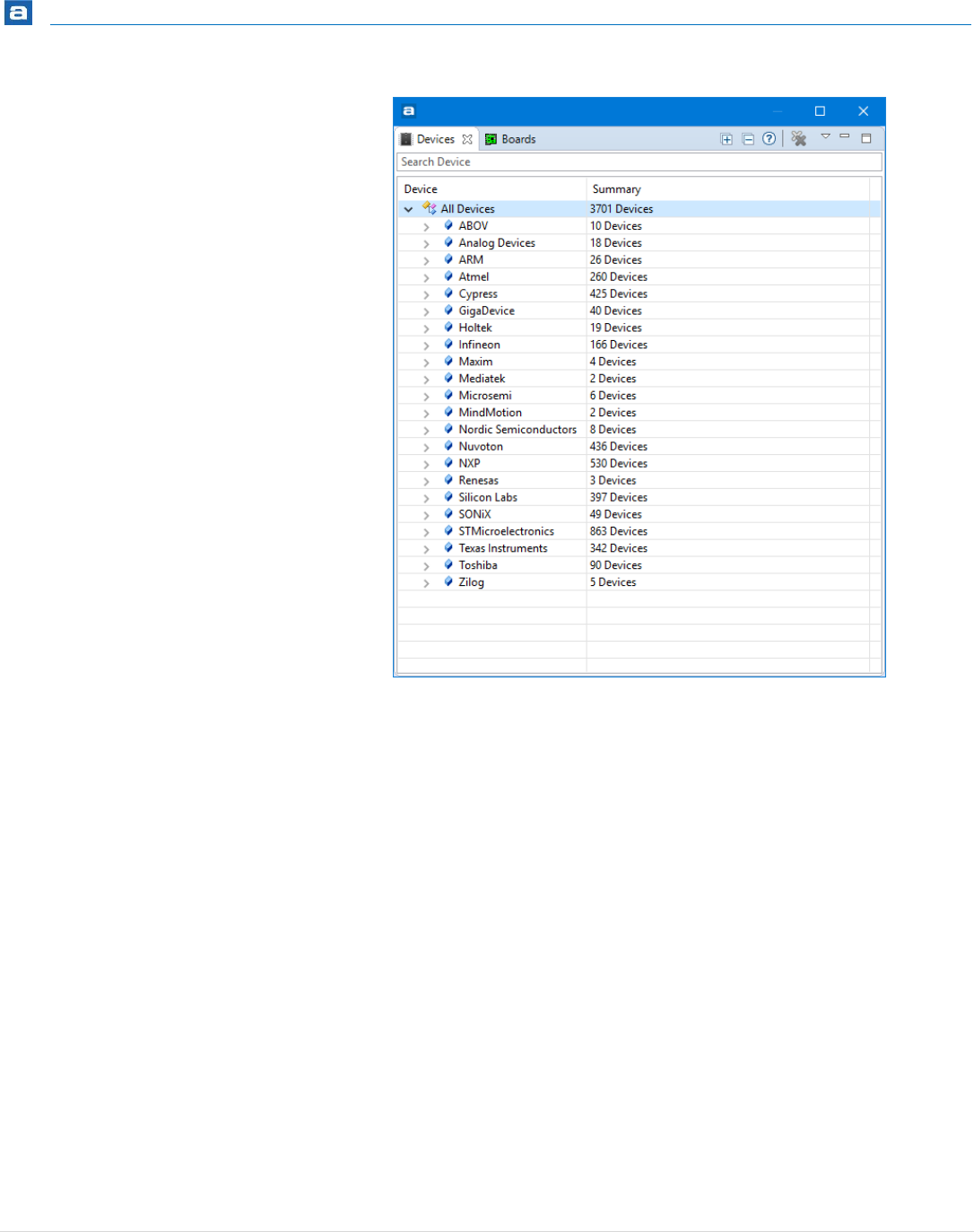Click the Expand All toolbar icon
The width and height of the screenshot is (974, 1232).
point(726,139)
